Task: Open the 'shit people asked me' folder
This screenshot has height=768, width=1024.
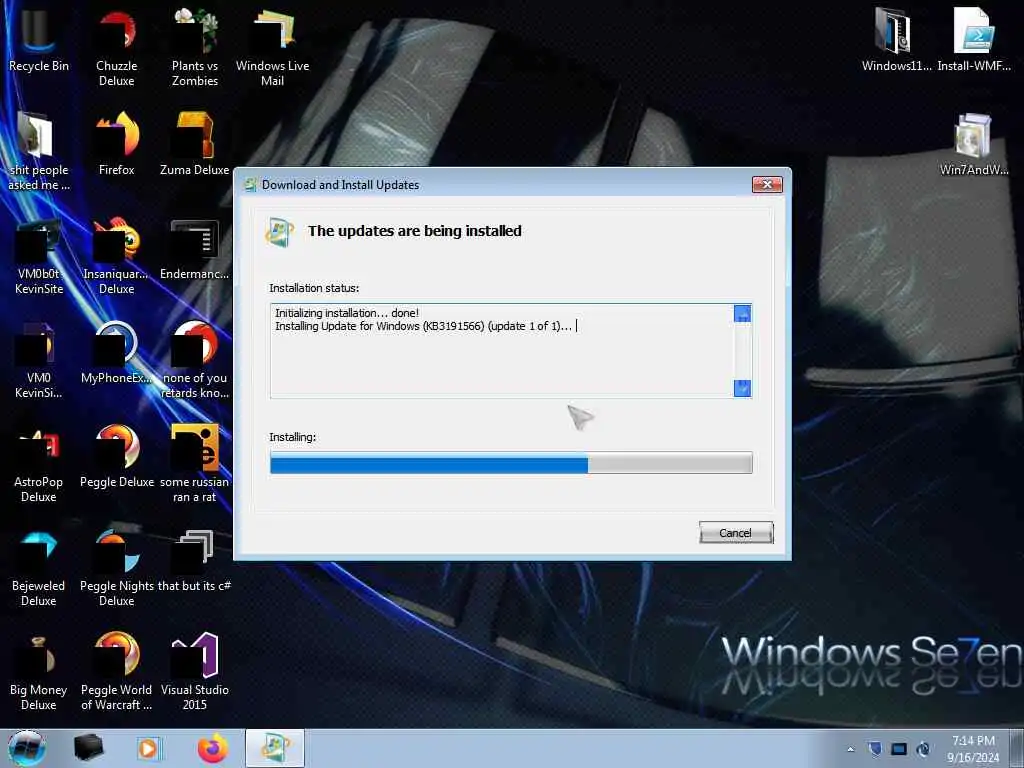Action: tap(39, 151)
